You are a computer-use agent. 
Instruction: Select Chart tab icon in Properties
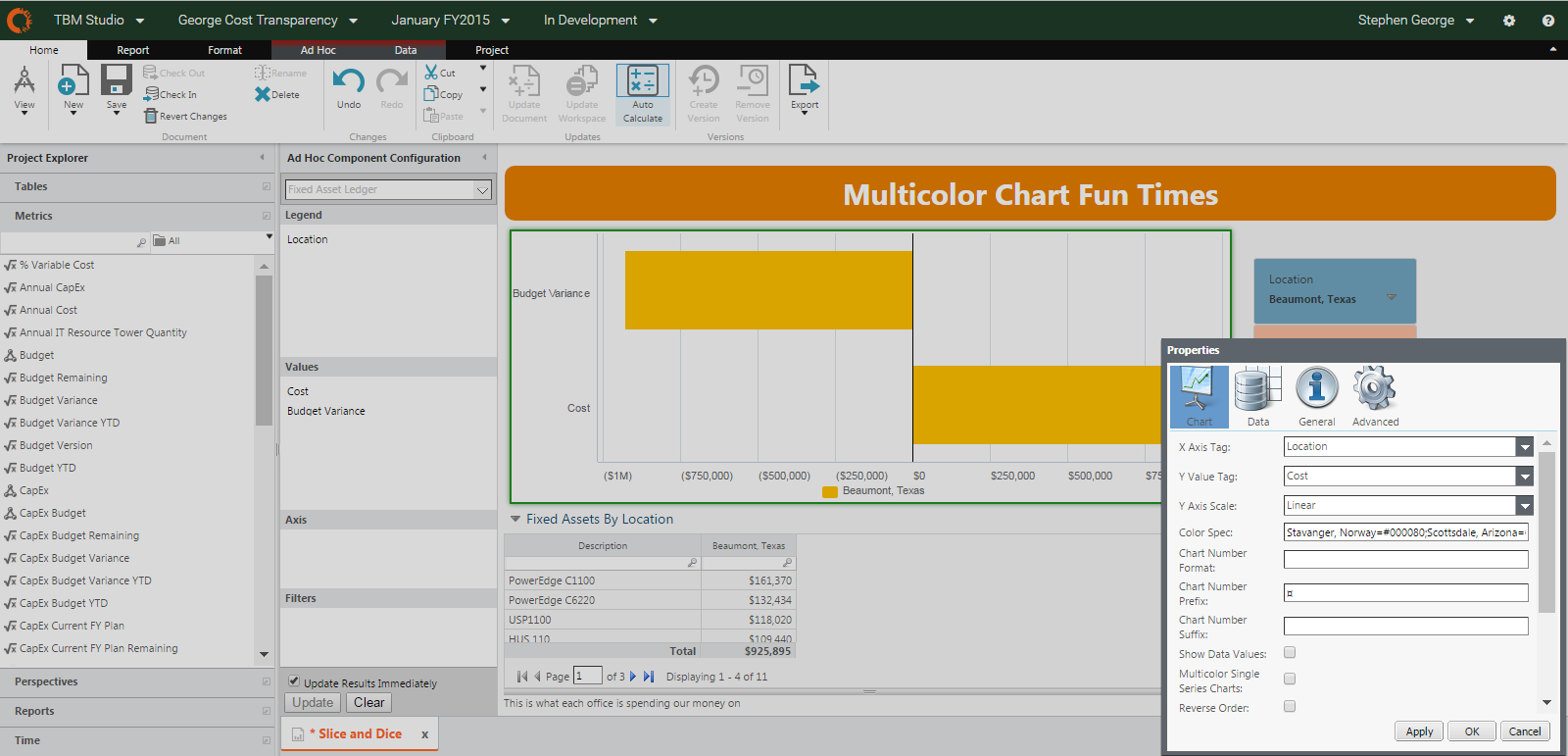click(1200, 396)
